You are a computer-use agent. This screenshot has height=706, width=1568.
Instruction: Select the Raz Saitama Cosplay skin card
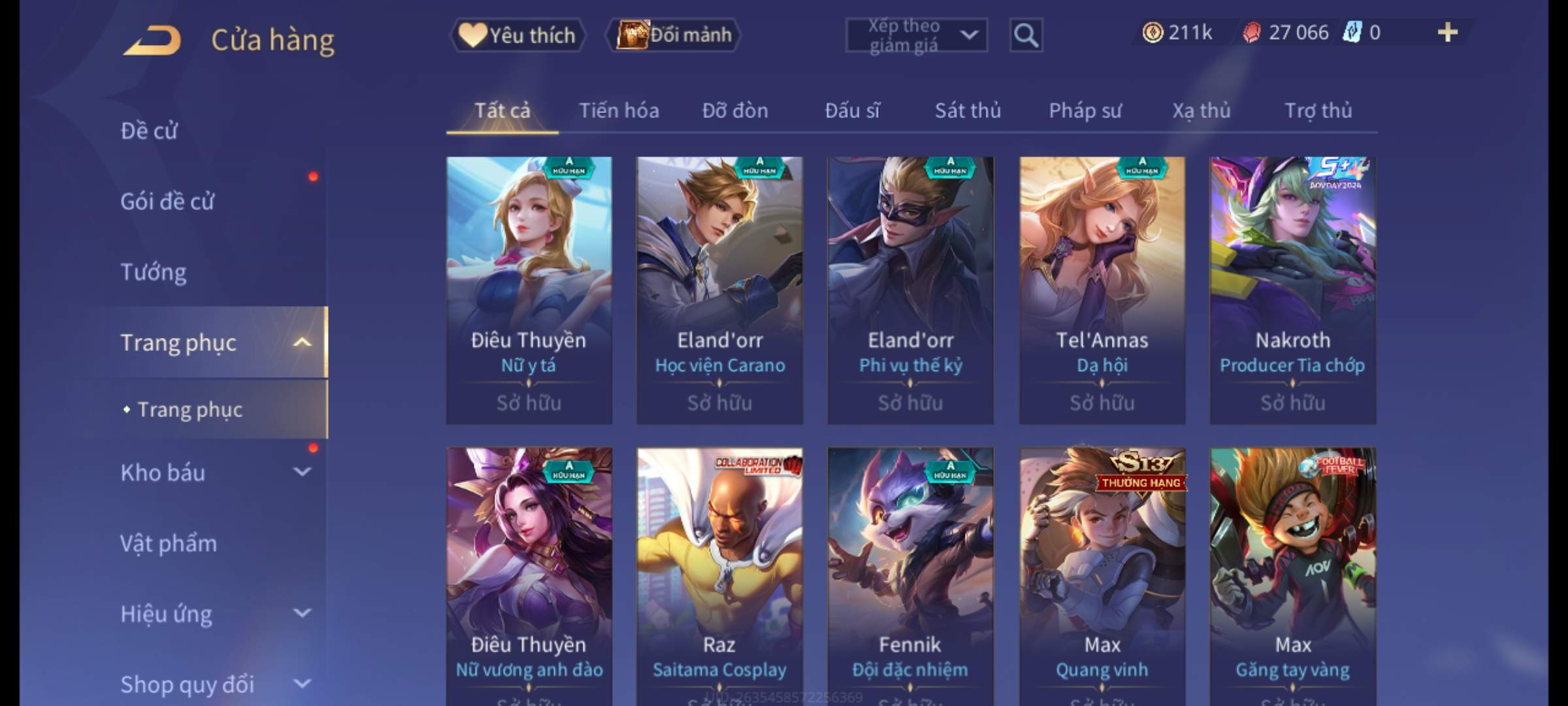tap(719, 577)
